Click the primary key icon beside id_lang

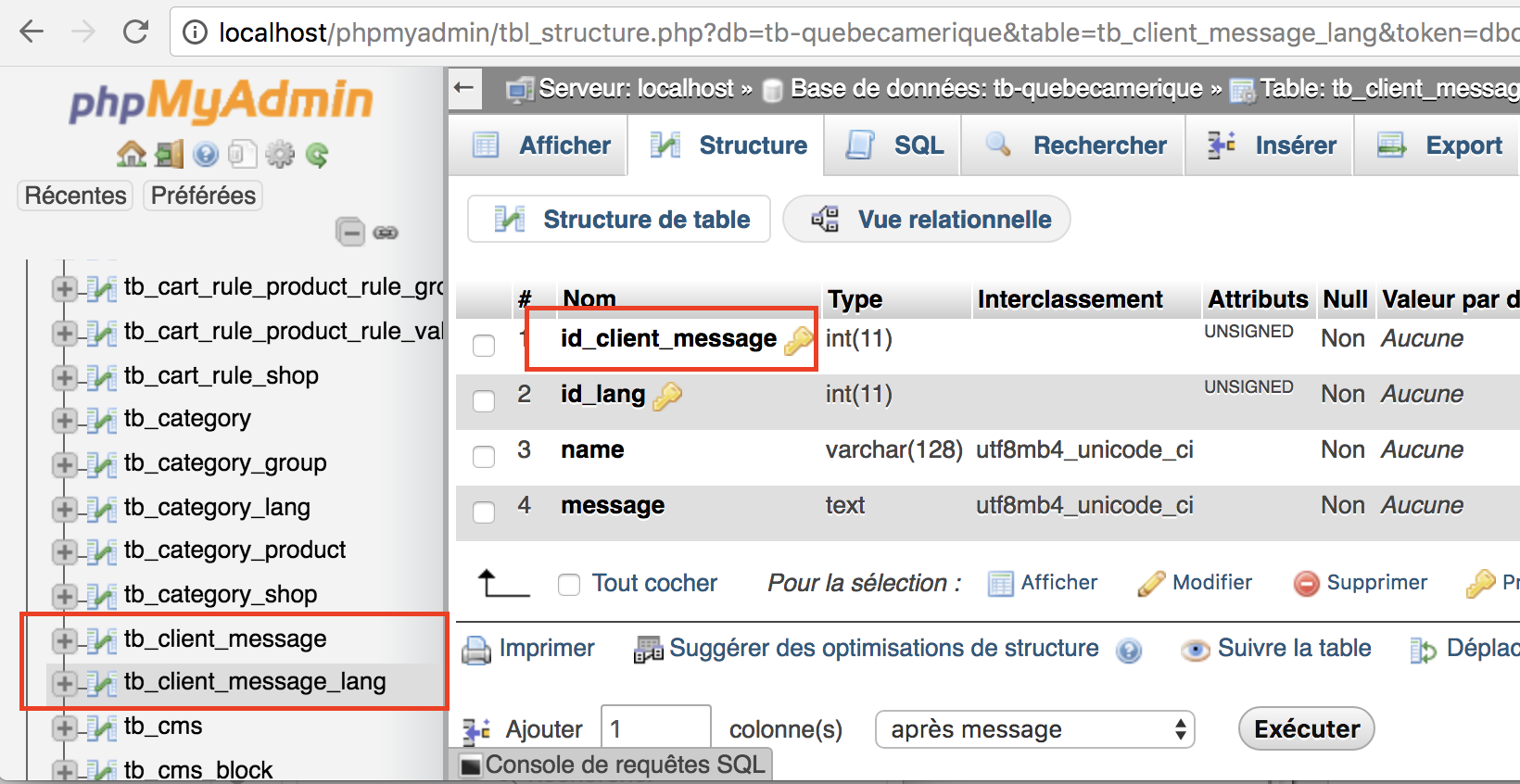click(667, 396)
